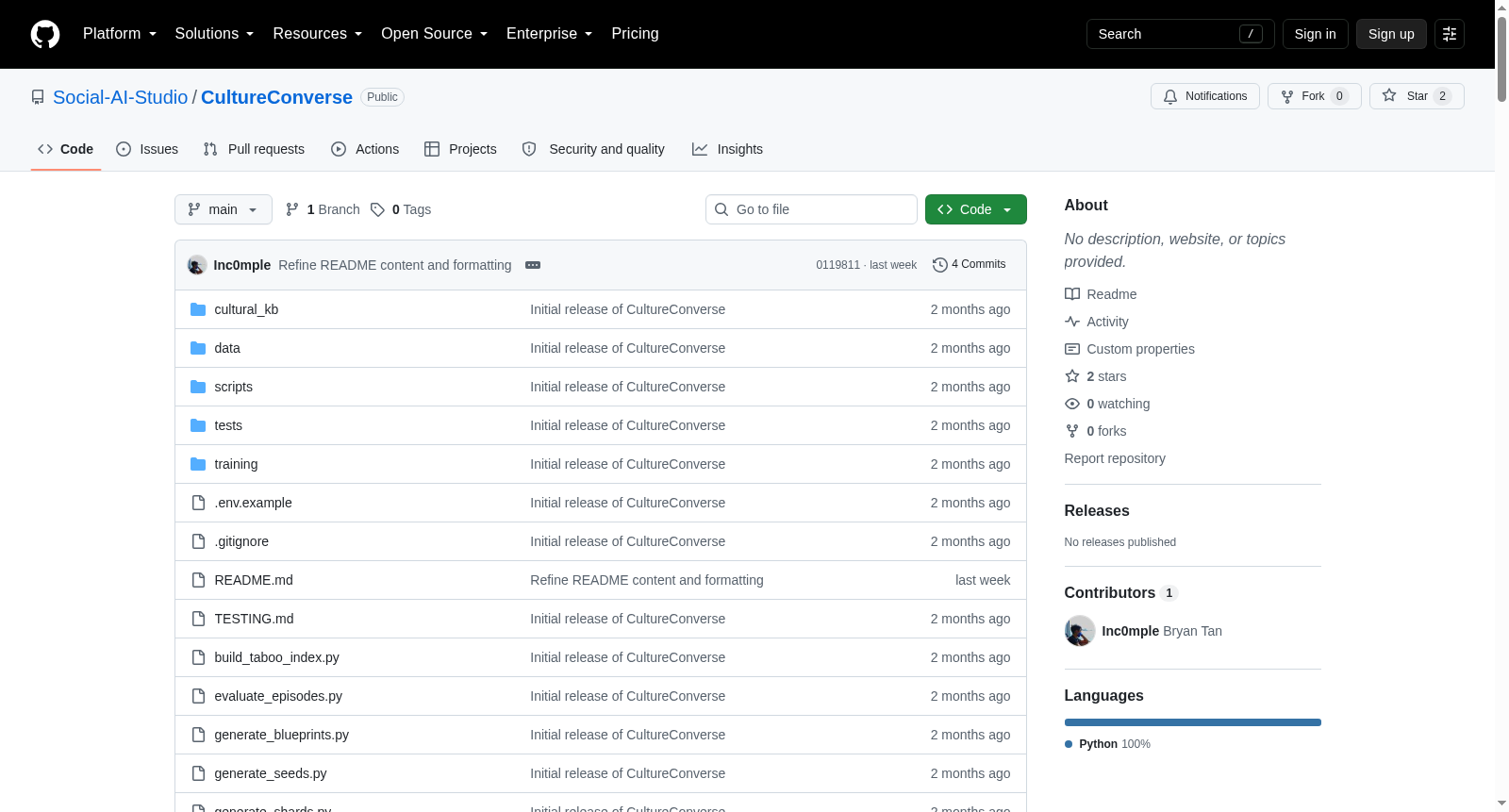
Task: Open the CultureConverse repository name link
Action: (276, 97)
